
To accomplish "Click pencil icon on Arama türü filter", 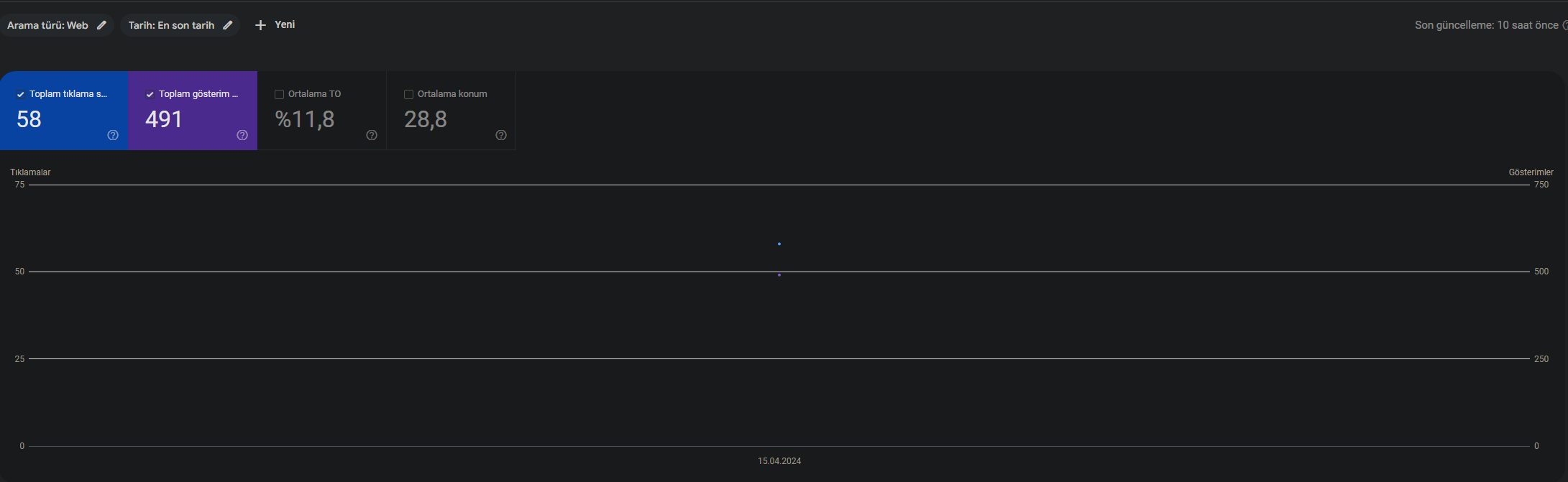I will coord(101,25).
